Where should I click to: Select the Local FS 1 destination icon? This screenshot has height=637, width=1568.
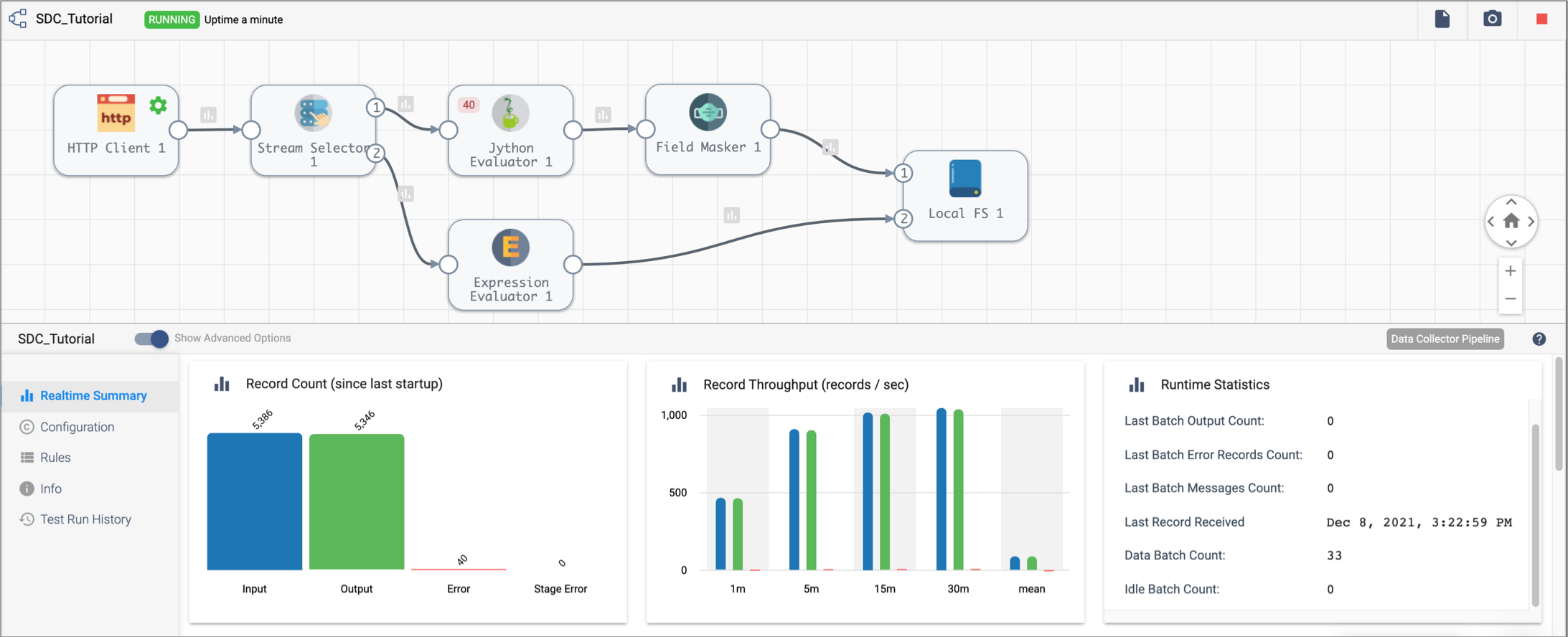pos(965,179)
